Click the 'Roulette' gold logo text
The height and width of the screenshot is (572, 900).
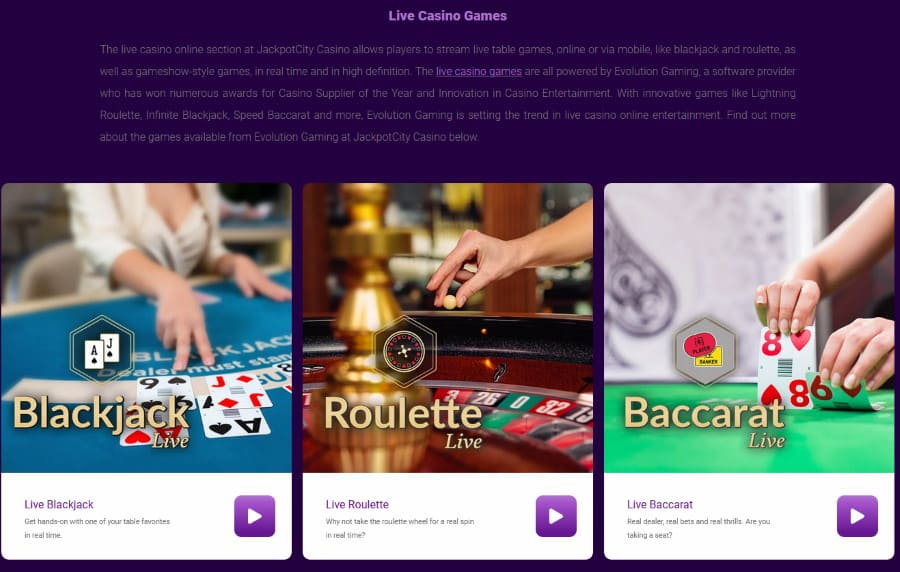403,414
